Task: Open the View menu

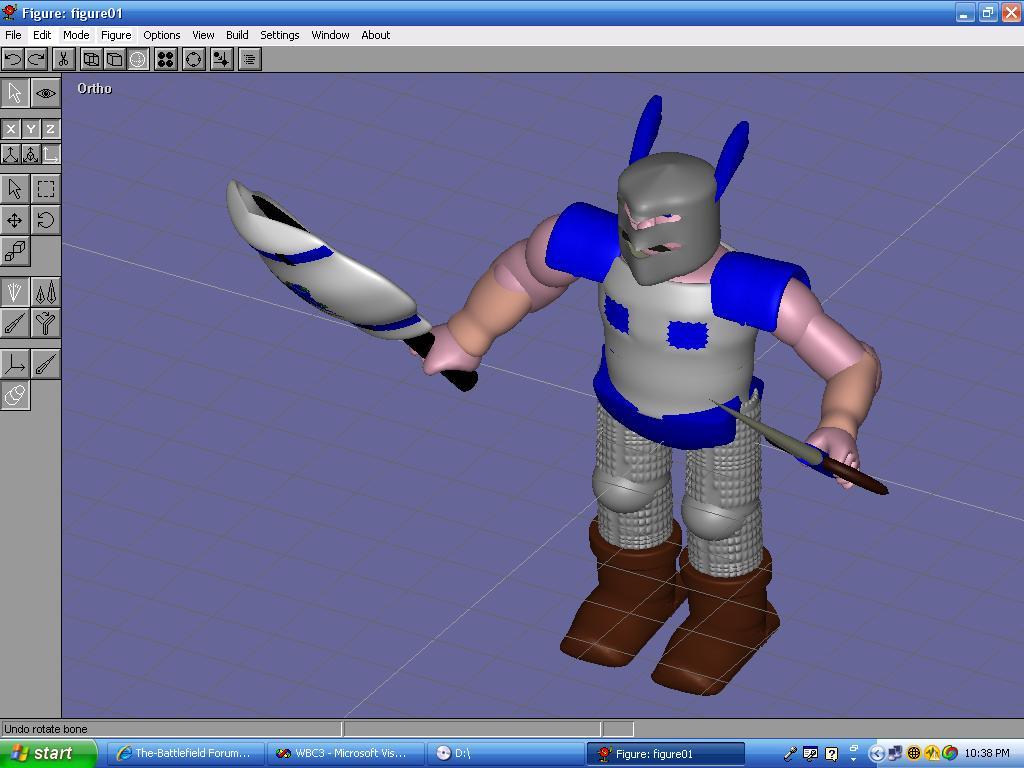Action: point(203,35)
